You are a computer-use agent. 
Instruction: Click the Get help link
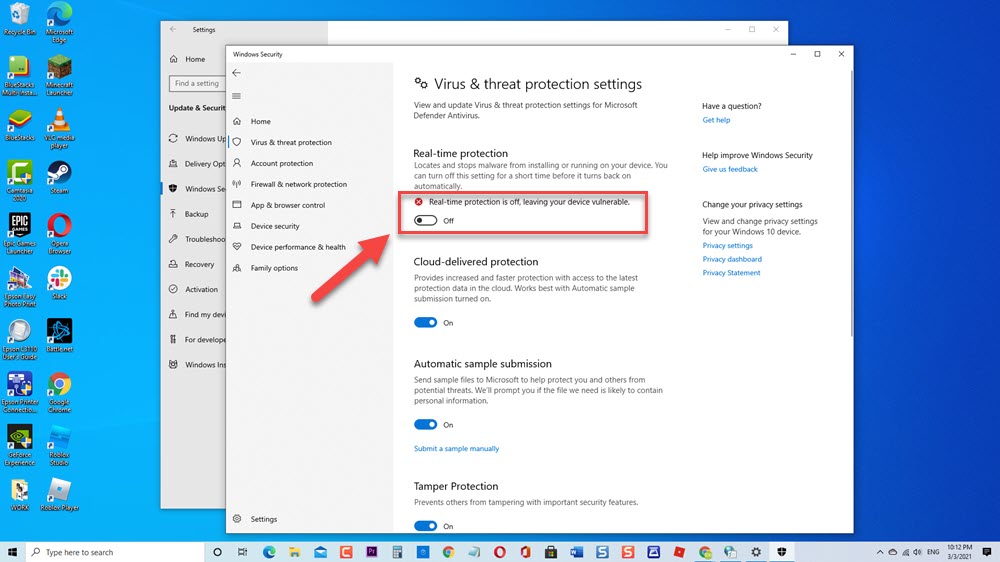pyautogui.click(x=716, y=120)
